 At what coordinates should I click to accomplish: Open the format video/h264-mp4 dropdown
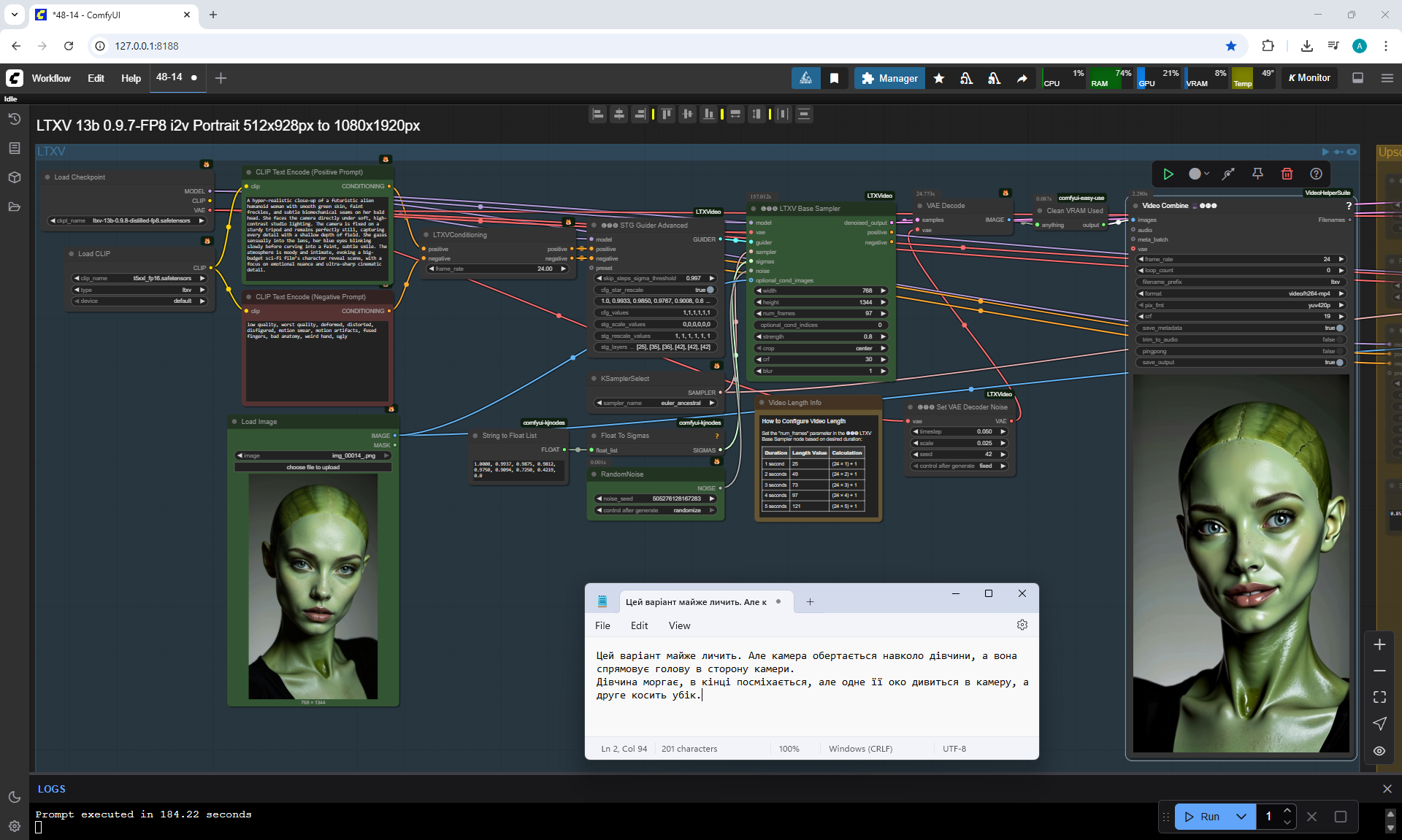tap(1241, 293)
